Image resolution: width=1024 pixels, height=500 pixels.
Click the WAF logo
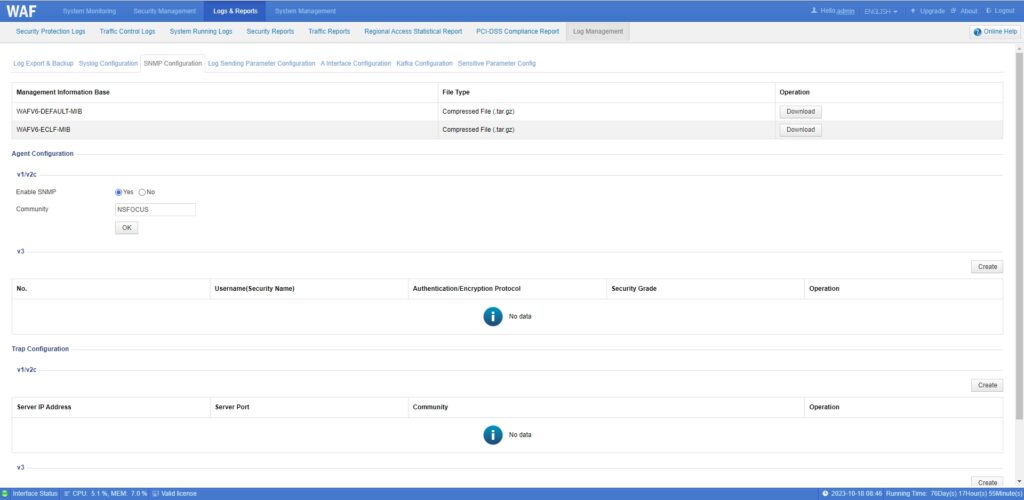click(x=22, y=11)
